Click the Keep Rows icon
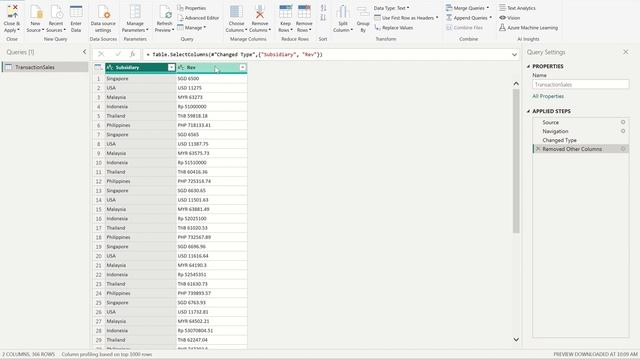 tap(285, 12)
